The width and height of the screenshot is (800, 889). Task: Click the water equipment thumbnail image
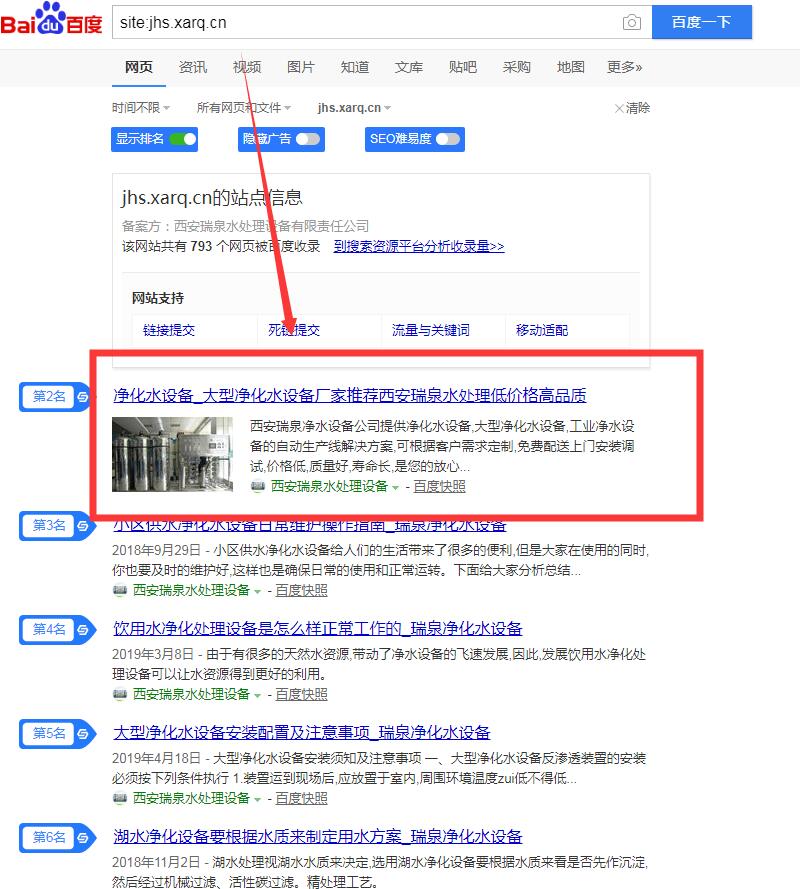(x=172, y=455)
